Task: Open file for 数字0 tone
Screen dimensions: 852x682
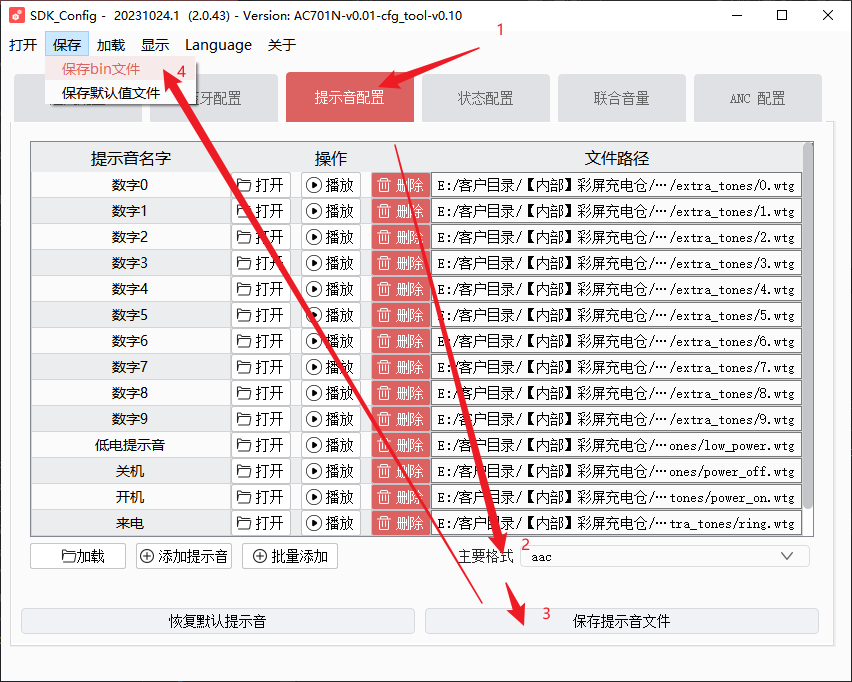Action: [261, 185]
